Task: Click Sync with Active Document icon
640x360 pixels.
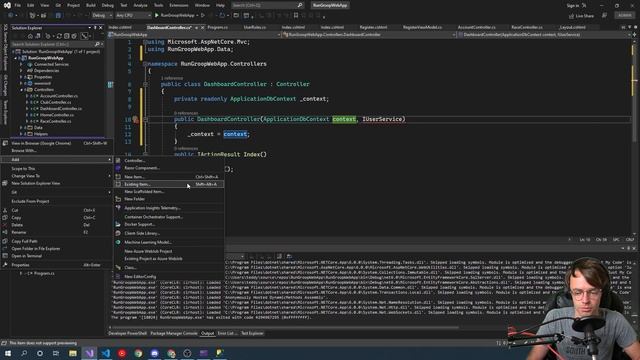Action: pos(59,36)
